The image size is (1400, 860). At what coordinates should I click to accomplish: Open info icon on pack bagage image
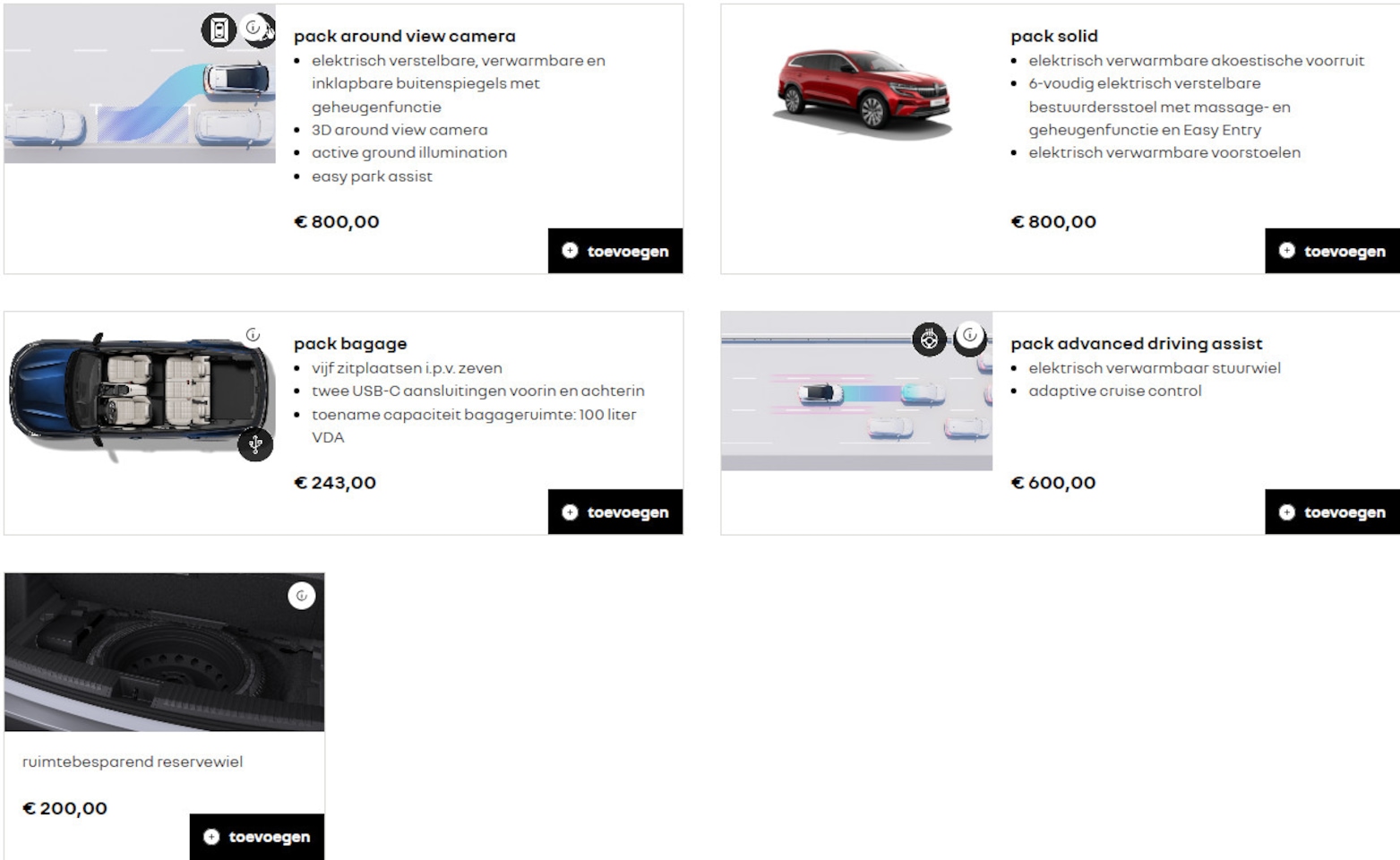[253, 334]
